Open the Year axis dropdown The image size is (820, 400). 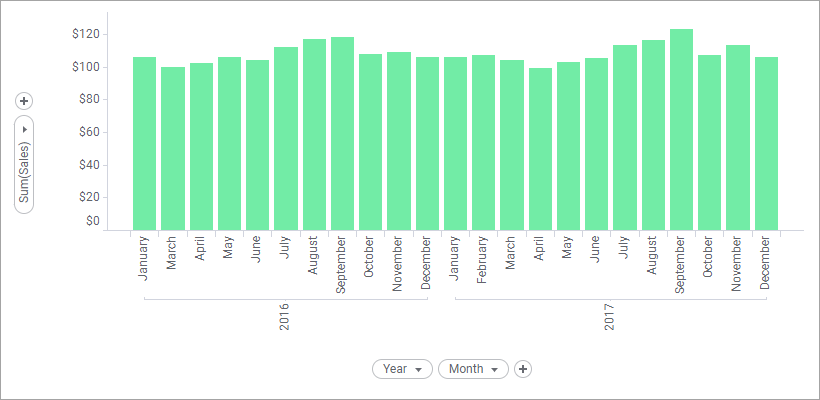coord(402,369)
